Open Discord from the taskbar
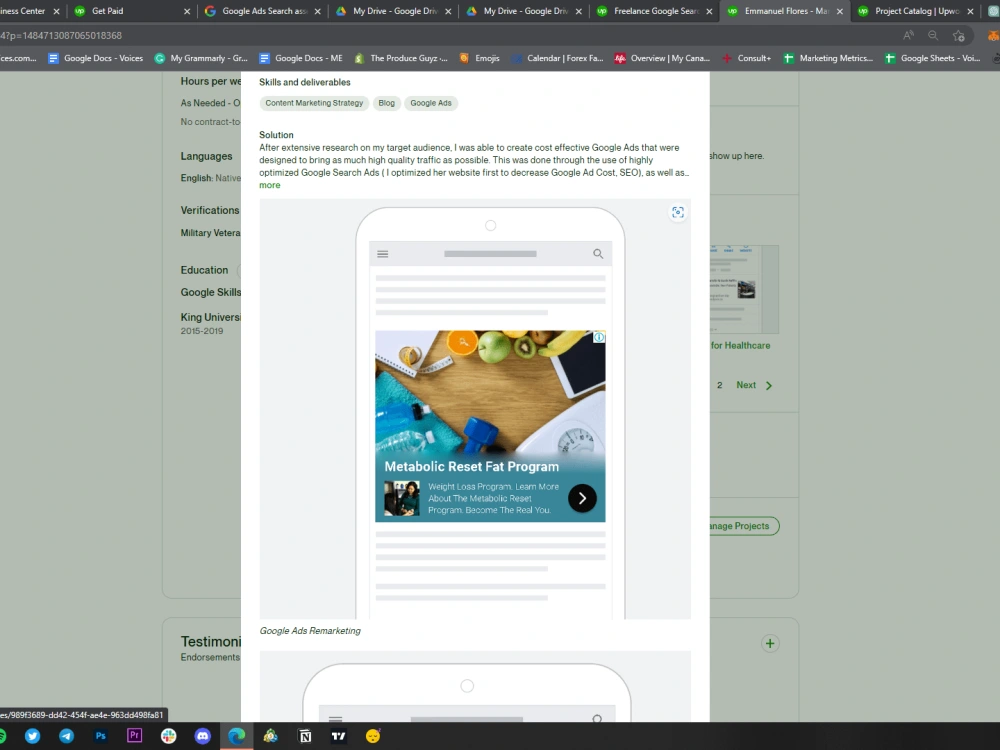 pyautogui.click(x=203, y=736)
